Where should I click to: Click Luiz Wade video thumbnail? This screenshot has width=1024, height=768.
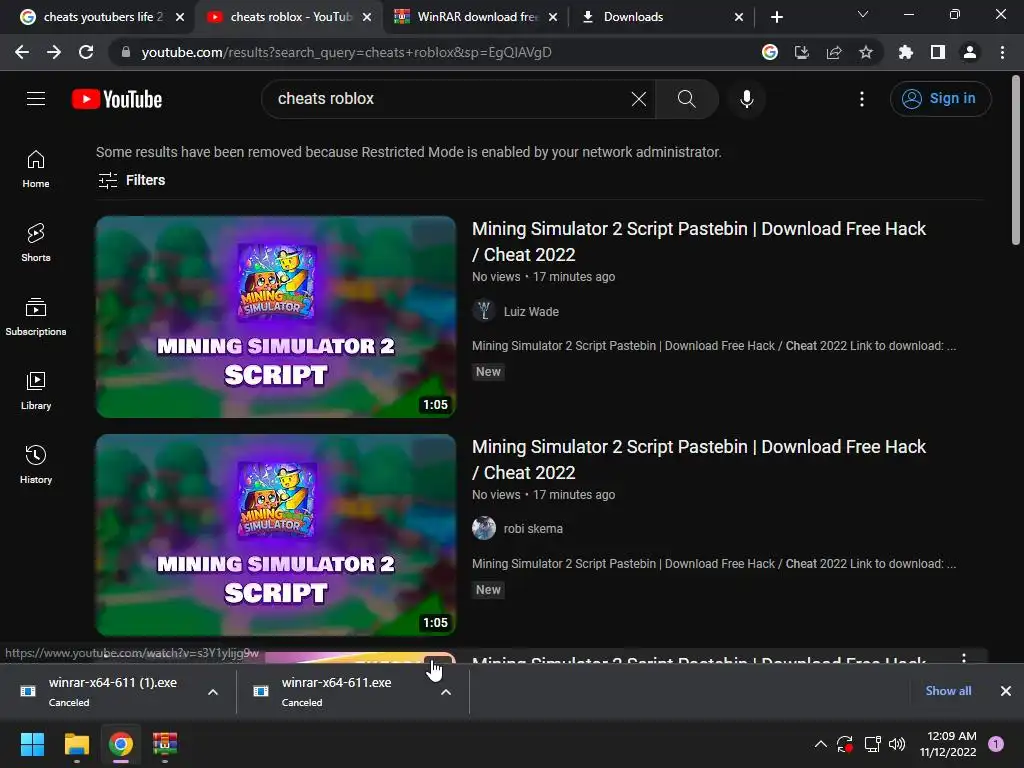pos(276,317)
